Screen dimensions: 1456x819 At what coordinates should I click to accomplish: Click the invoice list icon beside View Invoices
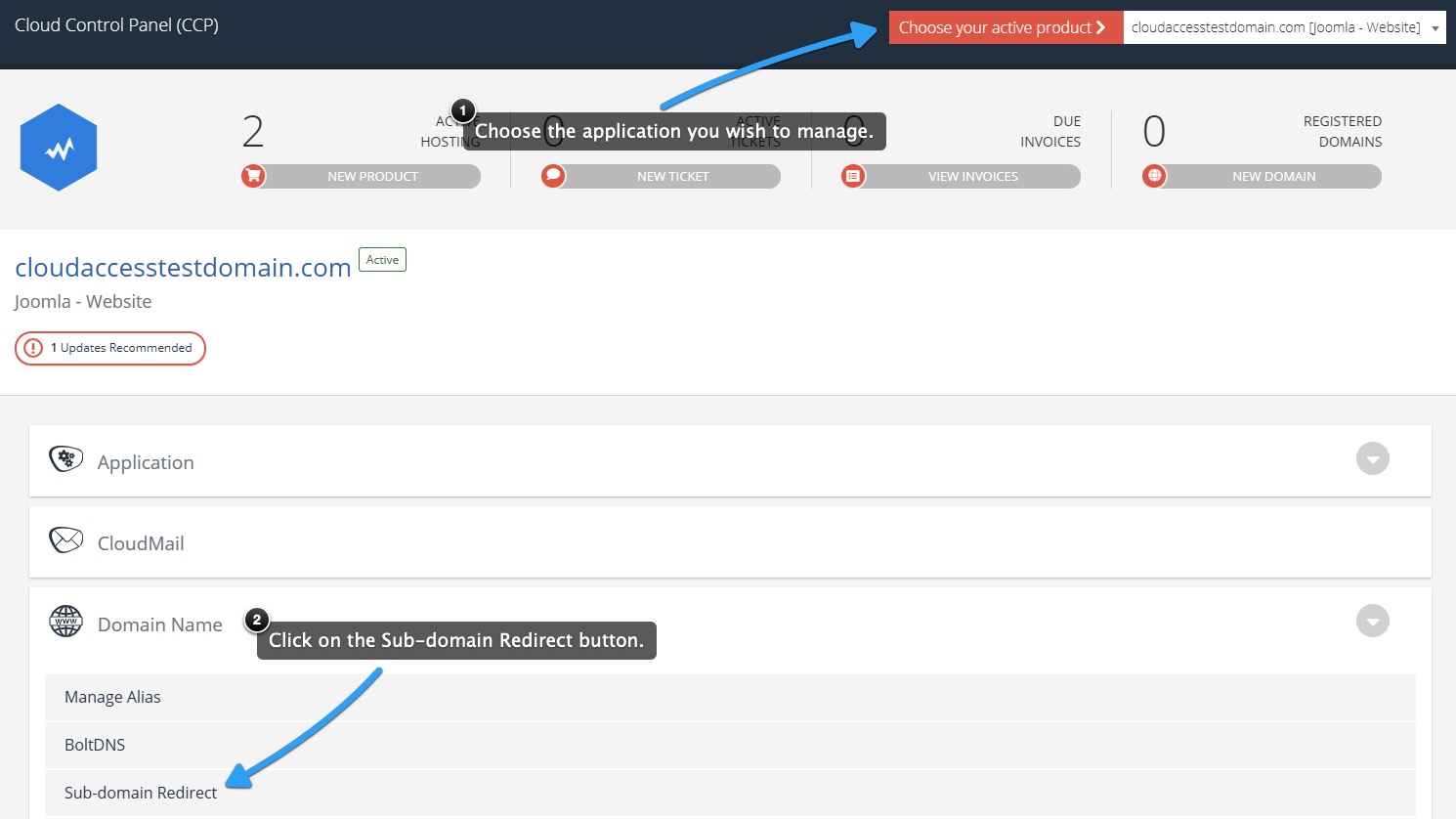point(853,176)
